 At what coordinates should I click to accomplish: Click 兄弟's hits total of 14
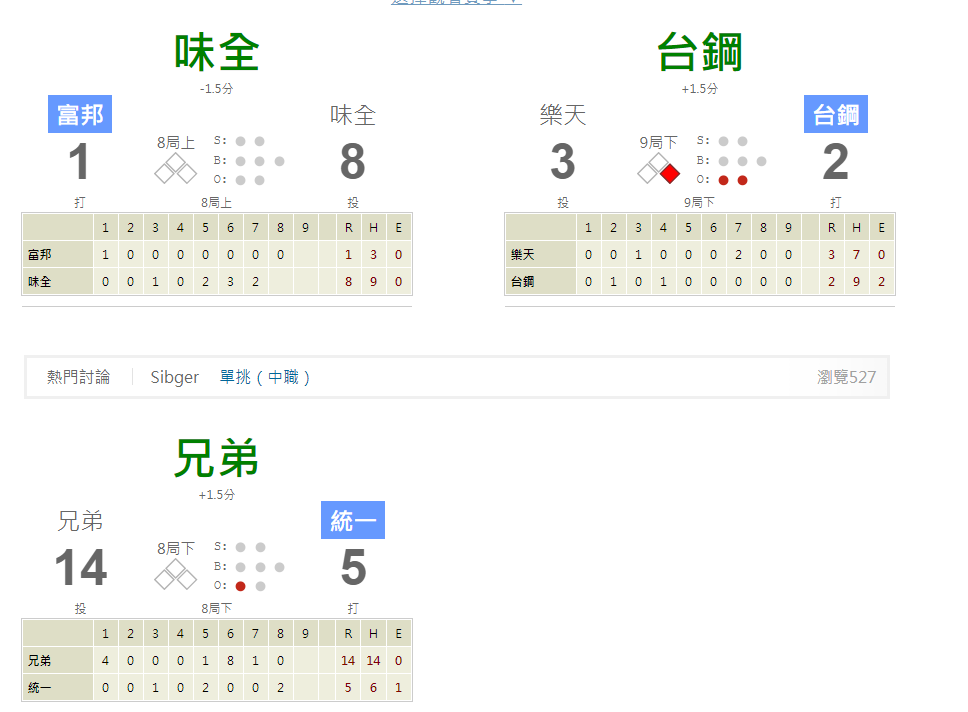pyautogui.click(x=373, y=661)
